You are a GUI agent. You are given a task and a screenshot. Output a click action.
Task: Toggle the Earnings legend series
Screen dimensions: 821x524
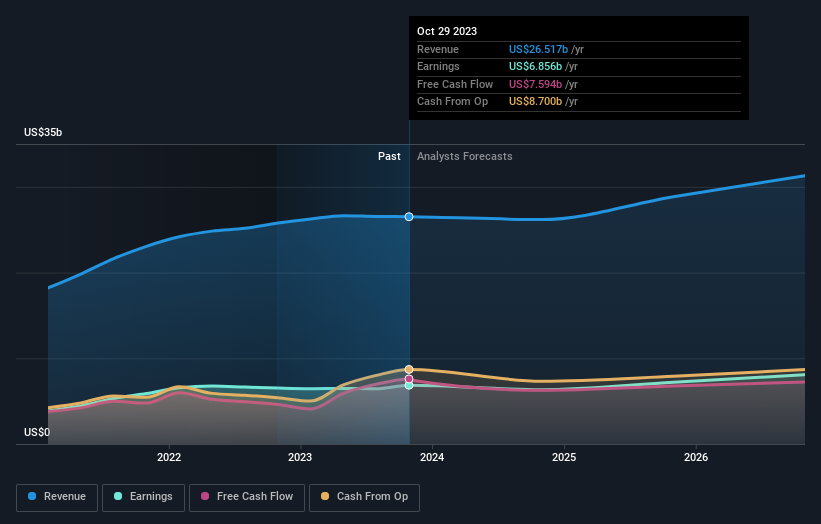[143, 497]
